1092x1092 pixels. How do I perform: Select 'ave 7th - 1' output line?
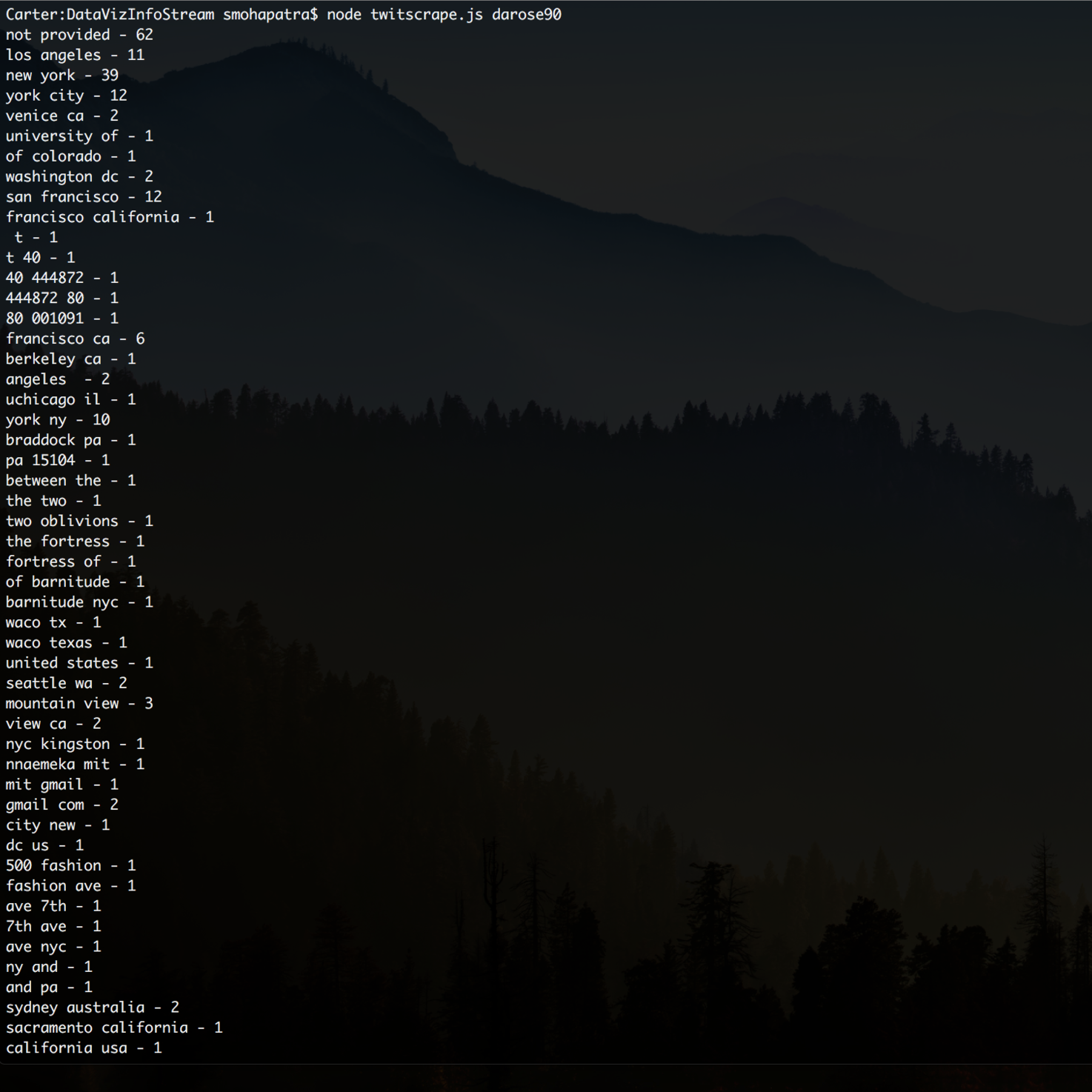pos(53,906)
